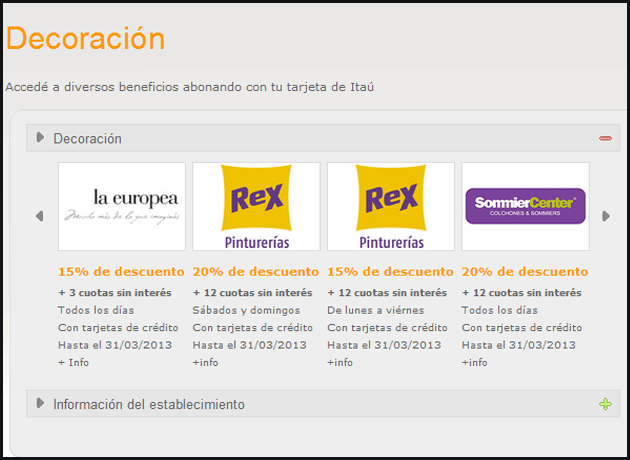Click the large orange Decoración page title

pos(86,39)
